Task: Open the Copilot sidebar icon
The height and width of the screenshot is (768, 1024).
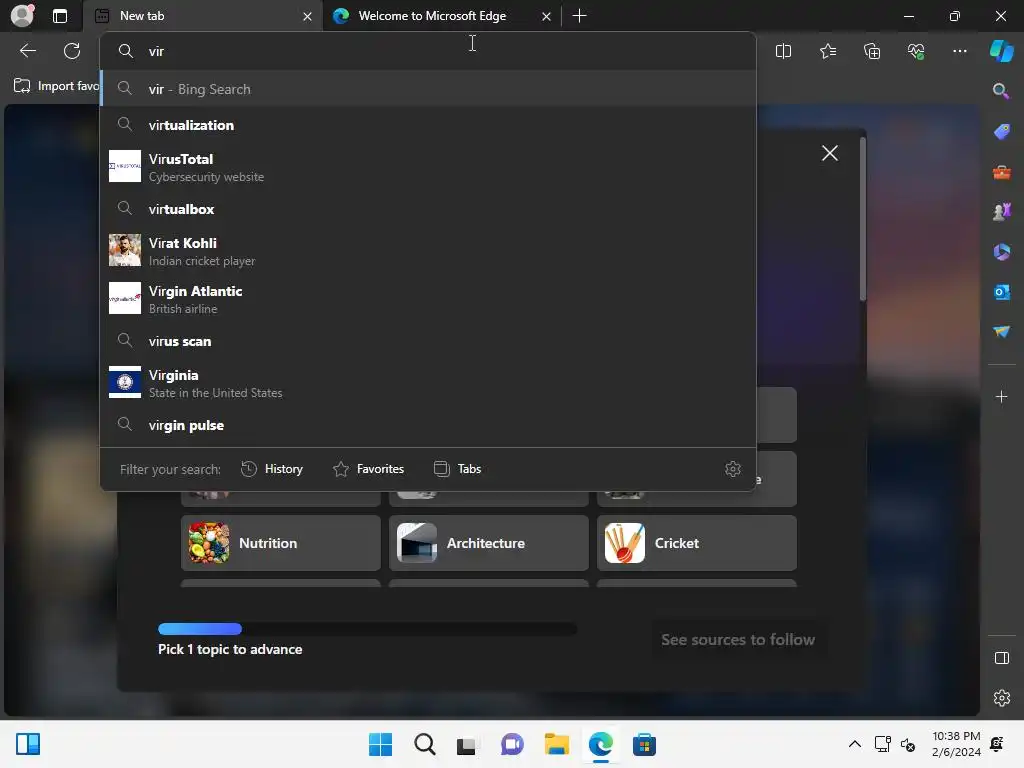Action: 1001,51
